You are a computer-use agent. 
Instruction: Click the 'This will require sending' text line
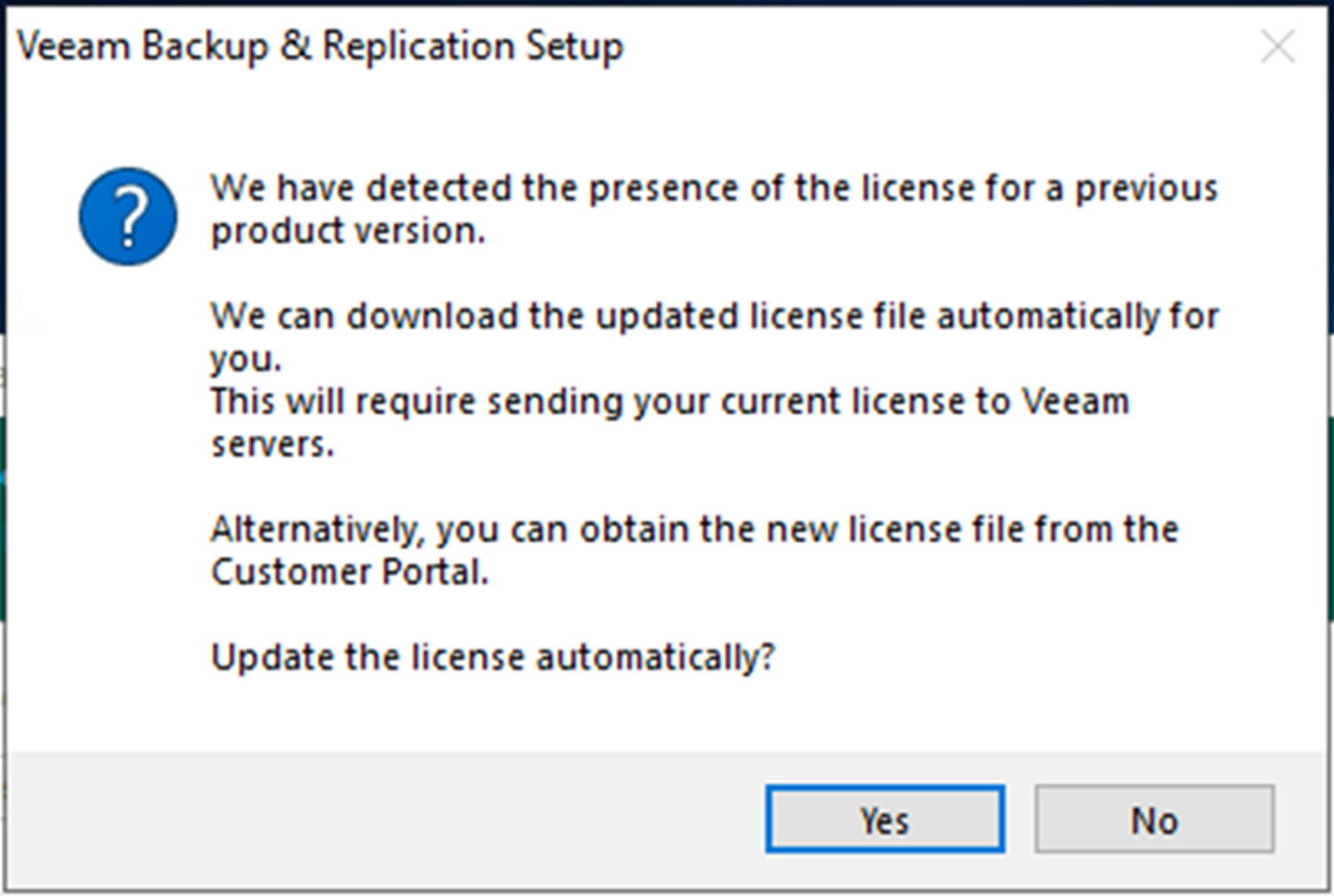click(670, 401)
